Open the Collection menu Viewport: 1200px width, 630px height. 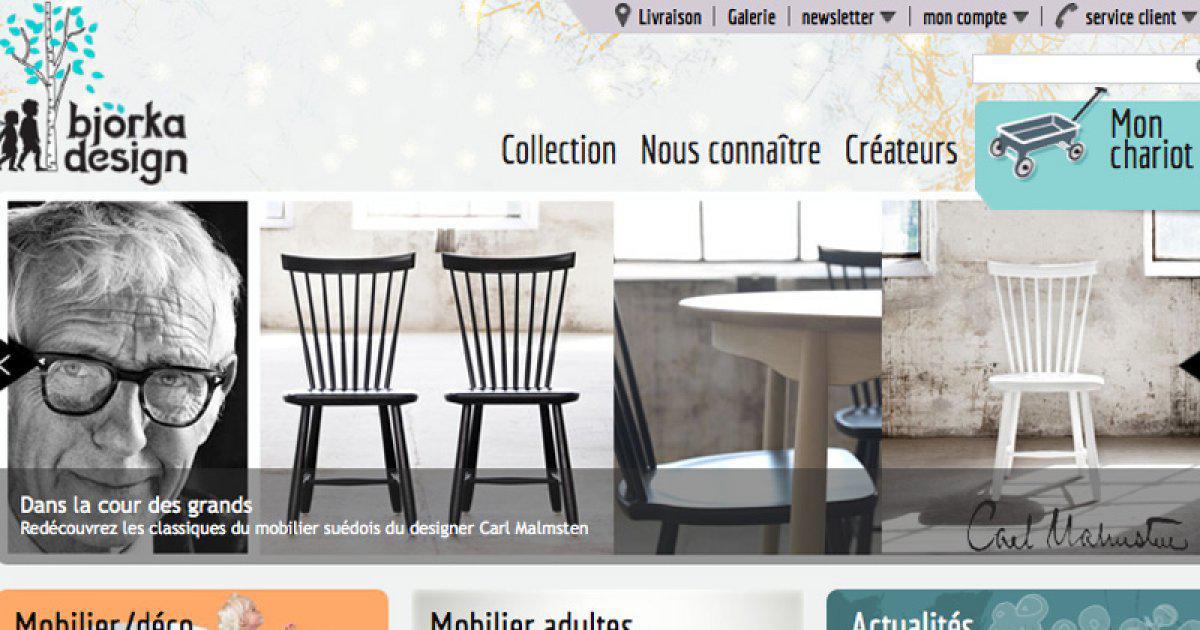558,151
